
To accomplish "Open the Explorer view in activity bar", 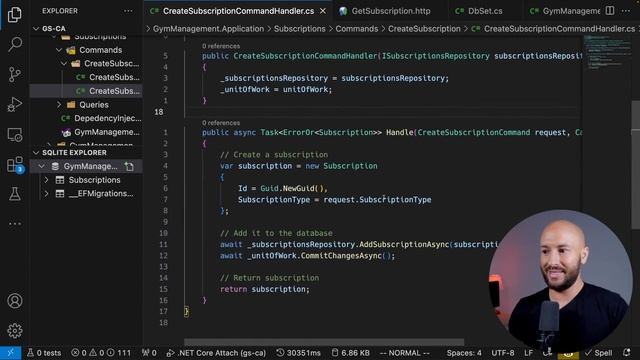I will (15, 14).
